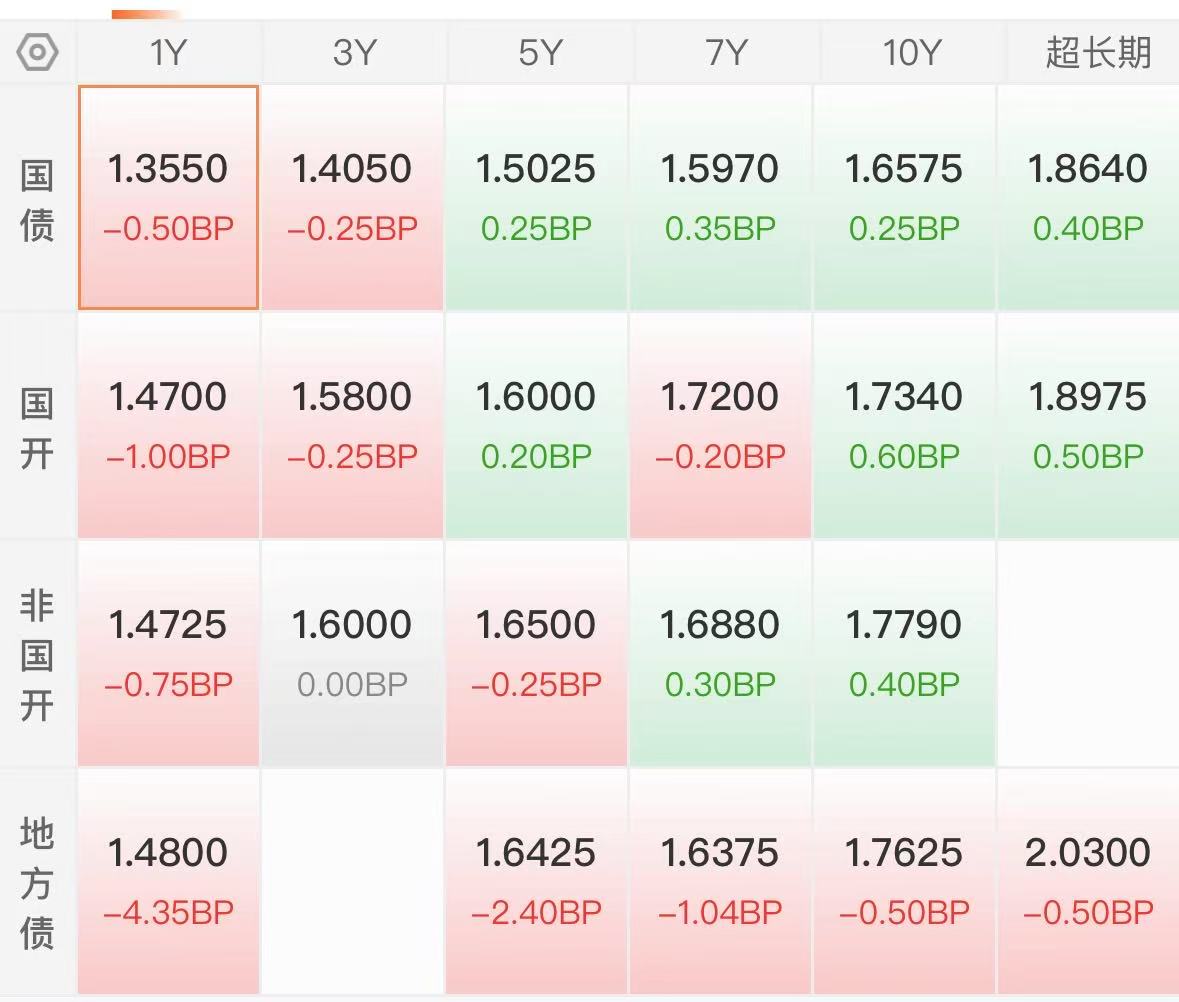The height and width of the screenshot is (1002, 1179).
Task: Open the hexagon settings icon
Action: [x=37, y=53]
